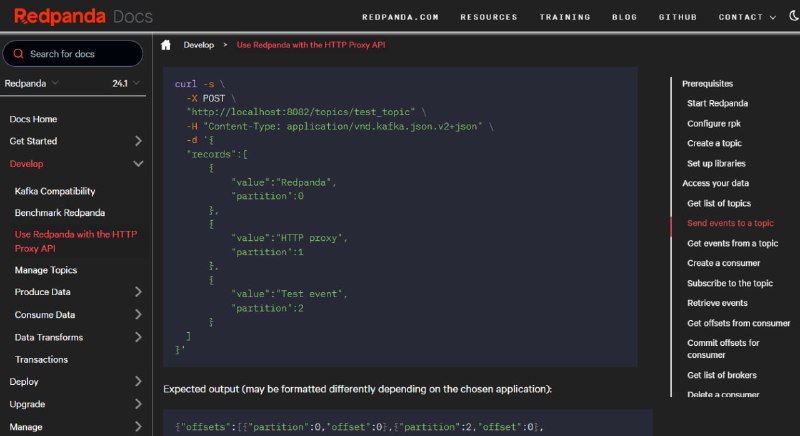Expand the Manage section chevron
The image size is (800, 436).
pos(138,427)
